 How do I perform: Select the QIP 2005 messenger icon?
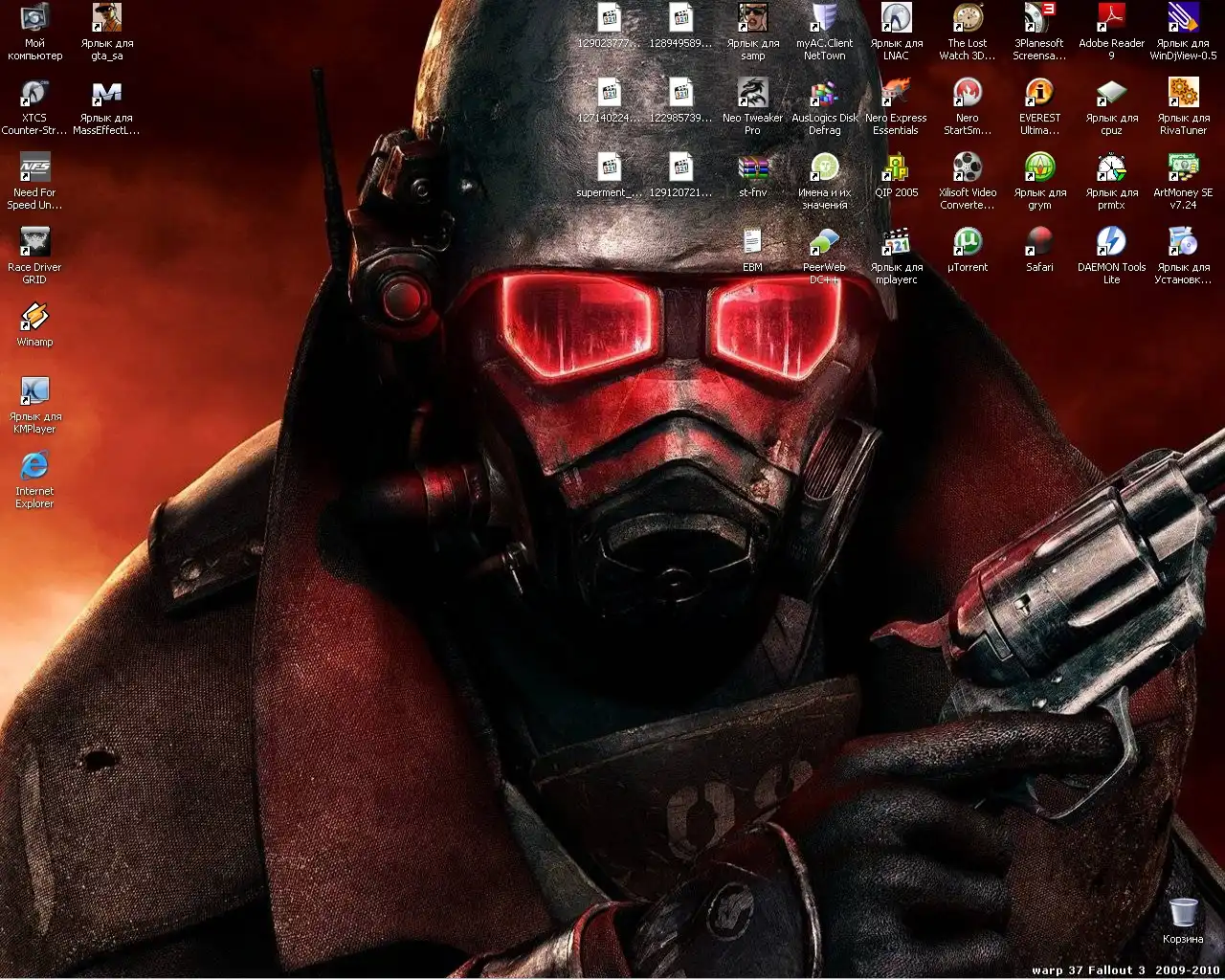click(896, 168)
